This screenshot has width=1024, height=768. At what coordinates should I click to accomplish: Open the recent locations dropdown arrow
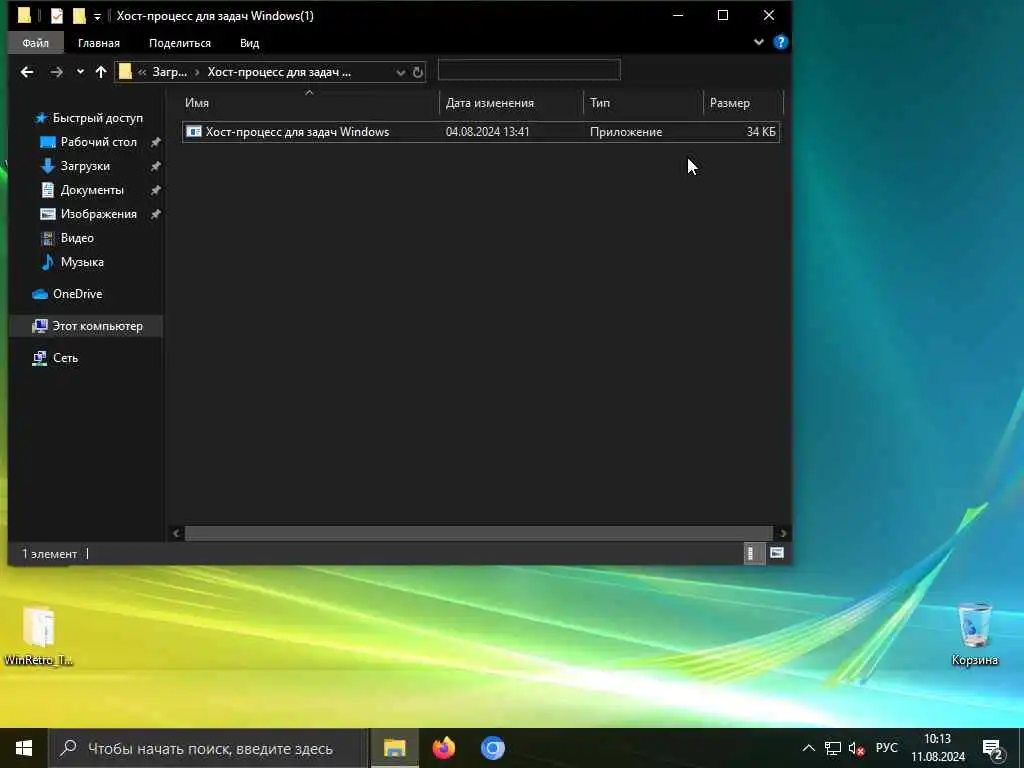(80, 72)
